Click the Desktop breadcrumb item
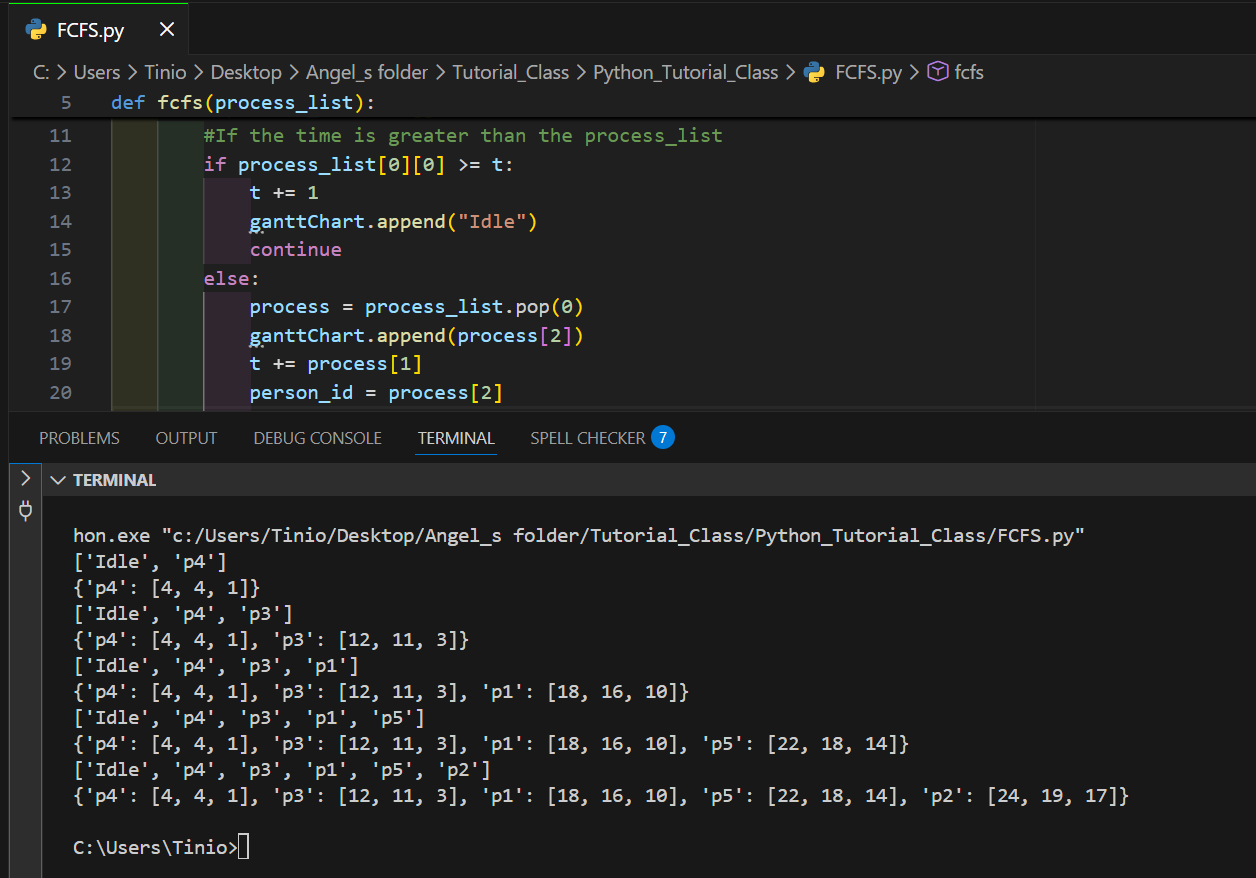1256x878 pixels. pos(246,71)
